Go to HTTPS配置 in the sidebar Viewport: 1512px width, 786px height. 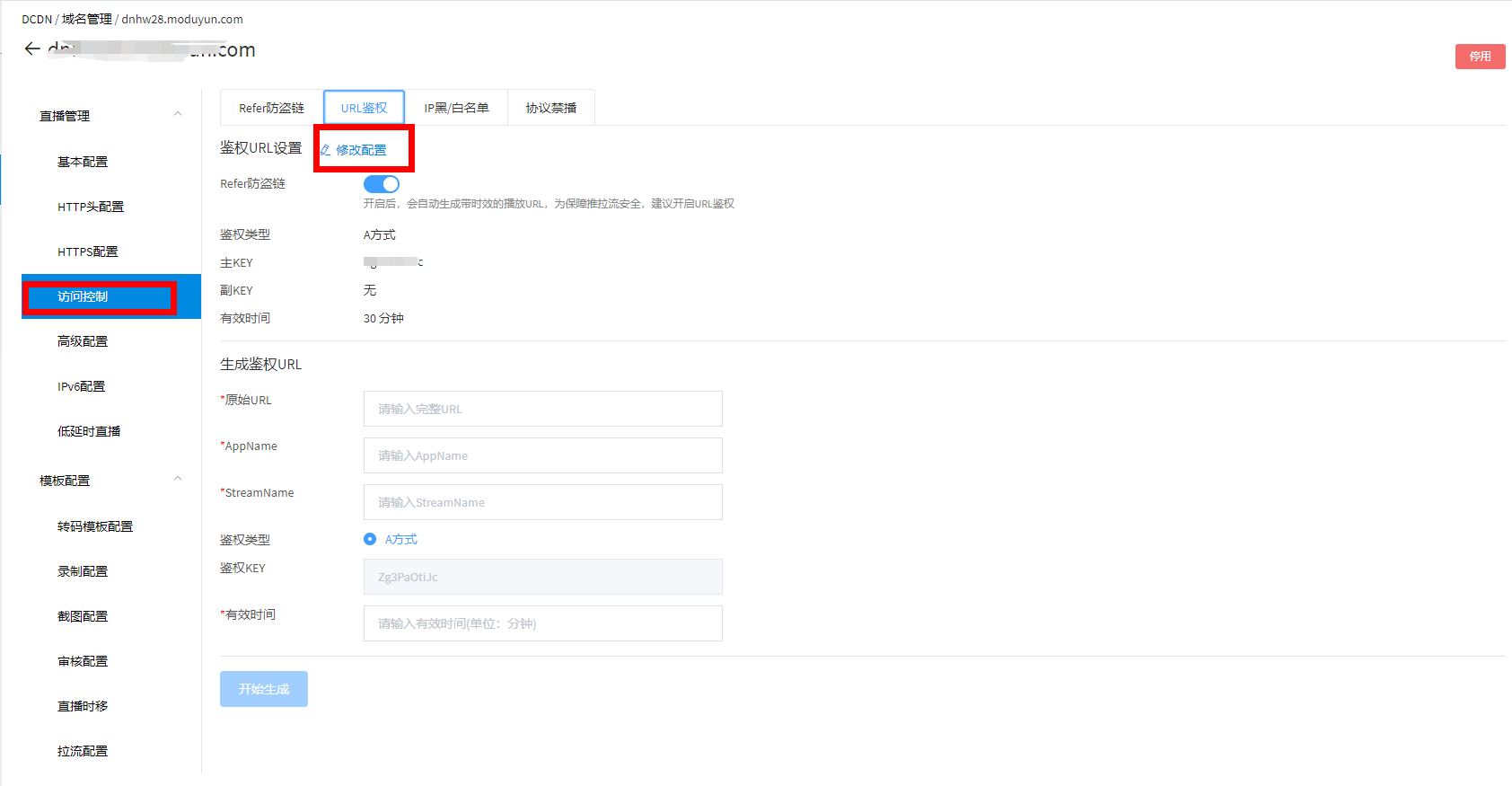click(88, 252)
